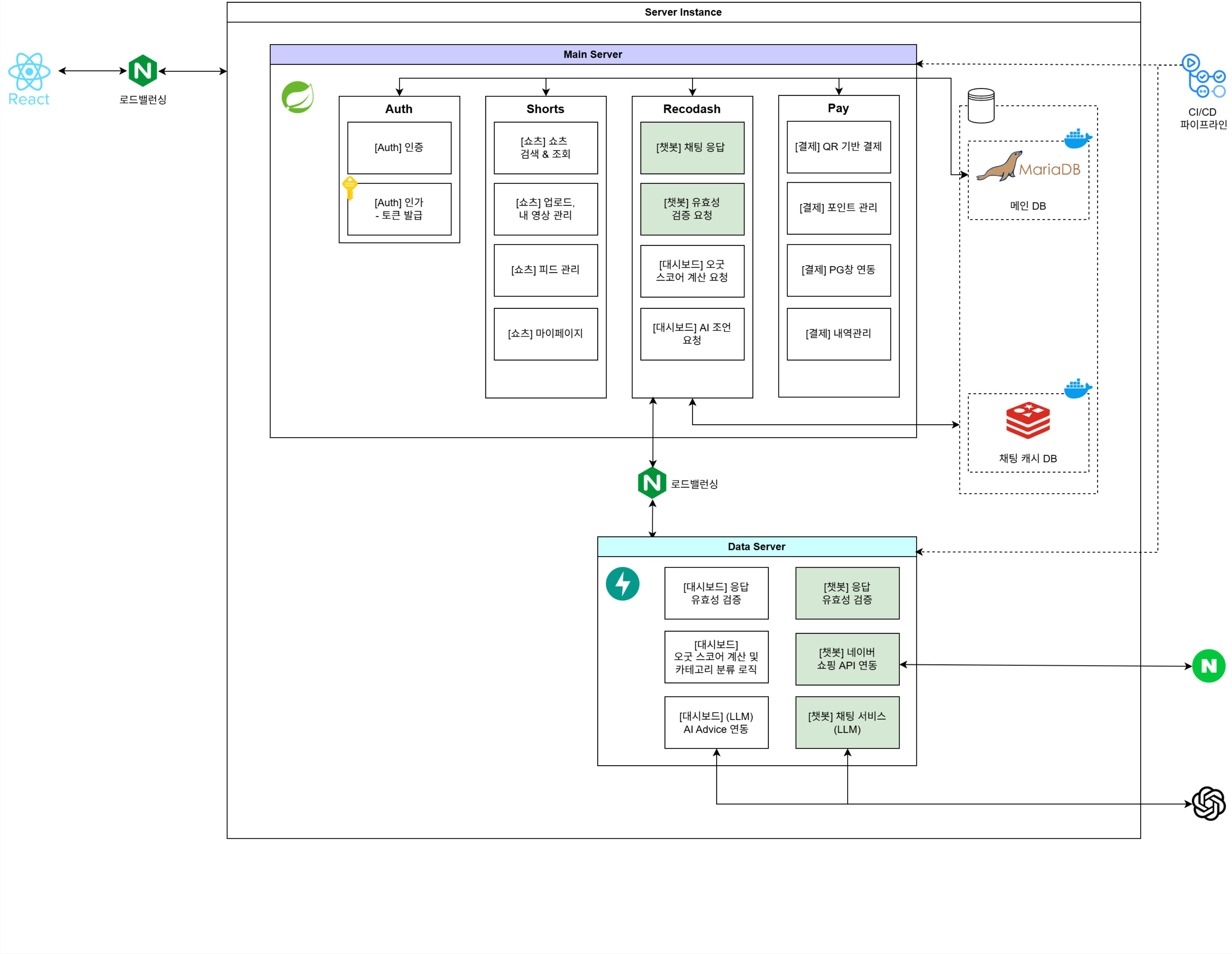Select the left NGINX load balancer icon
1232x954 pixels.
pos(143,70)
